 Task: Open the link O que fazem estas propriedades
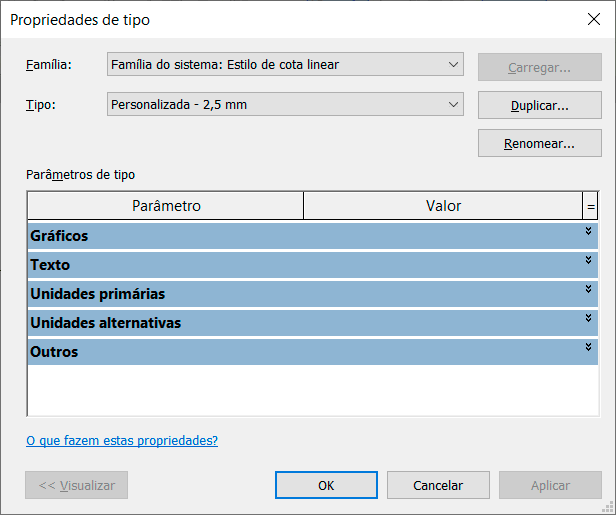(121, 440)
